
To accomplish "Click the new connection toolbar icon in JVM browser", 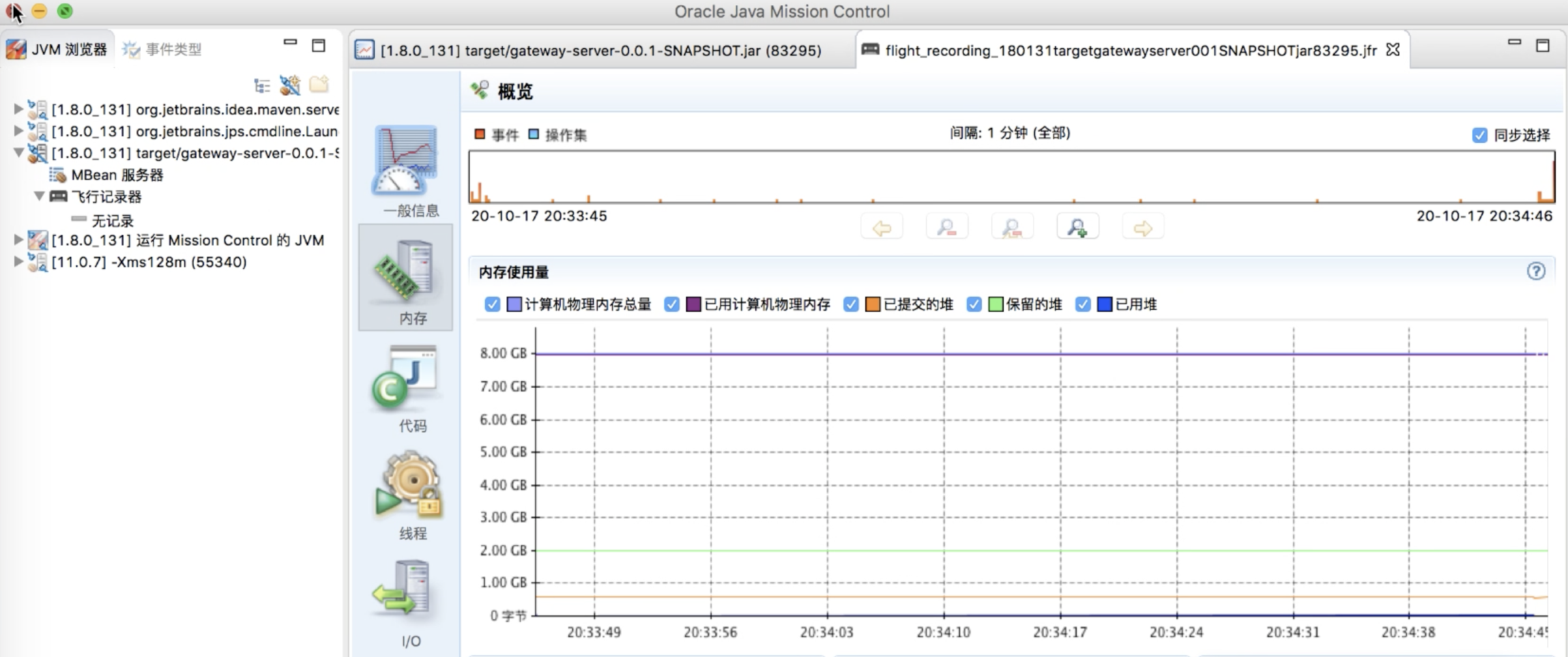I will tap(290, 85).
